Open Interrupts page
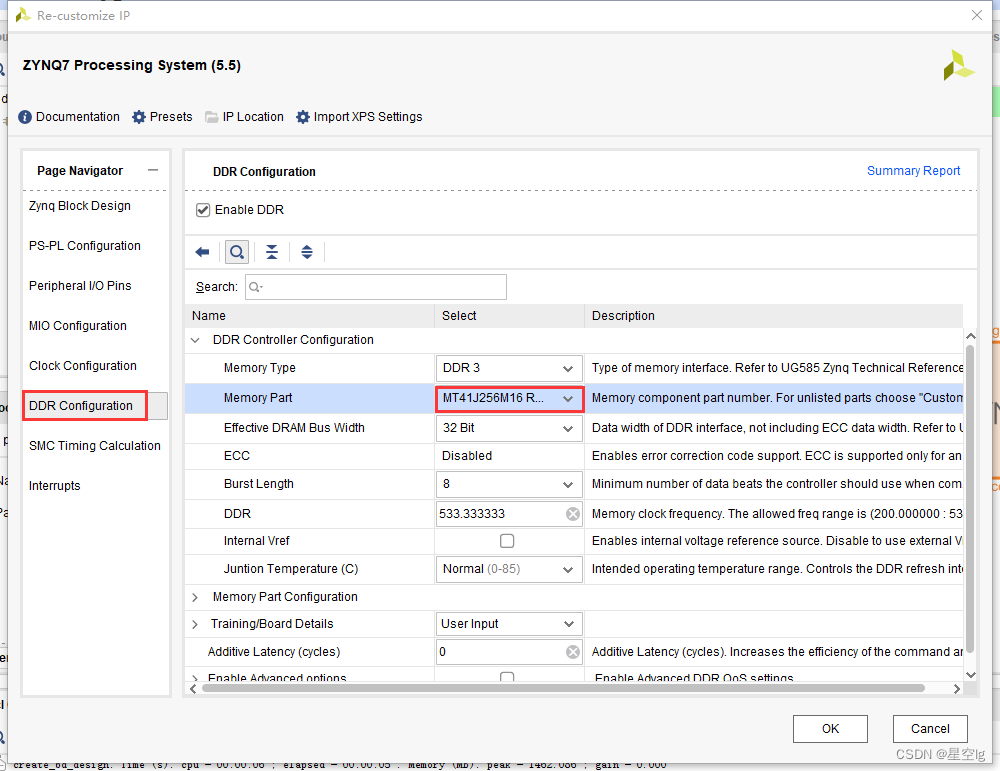 click(x=55, y=487)
